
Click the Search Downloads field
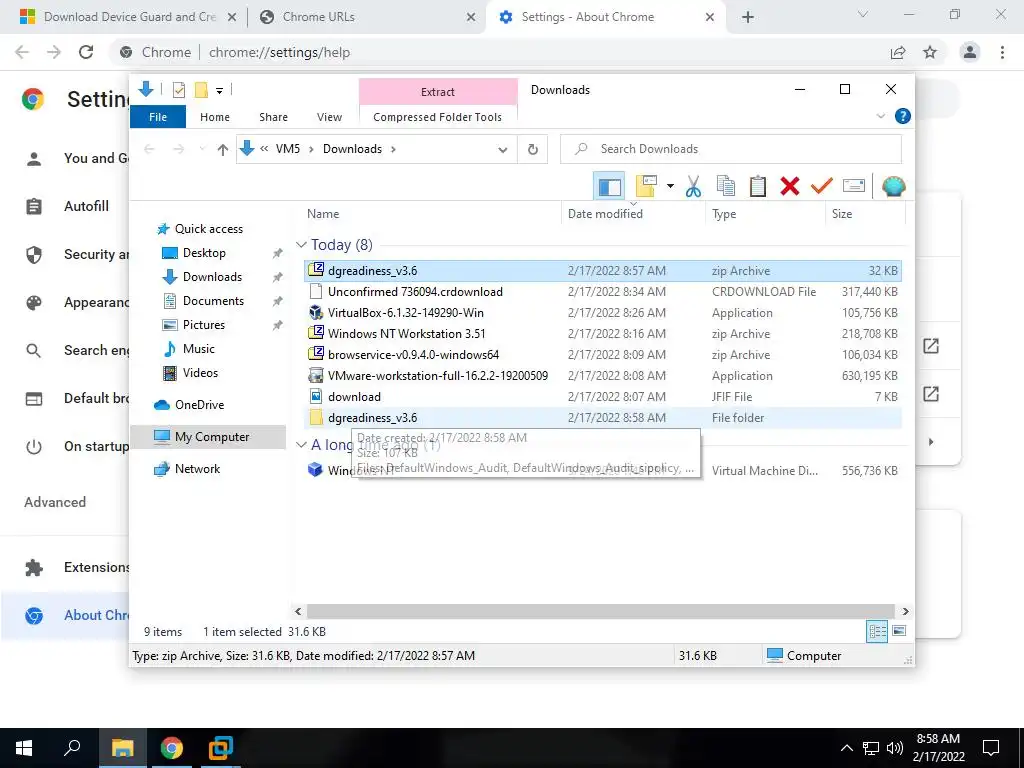click(731, 149)
